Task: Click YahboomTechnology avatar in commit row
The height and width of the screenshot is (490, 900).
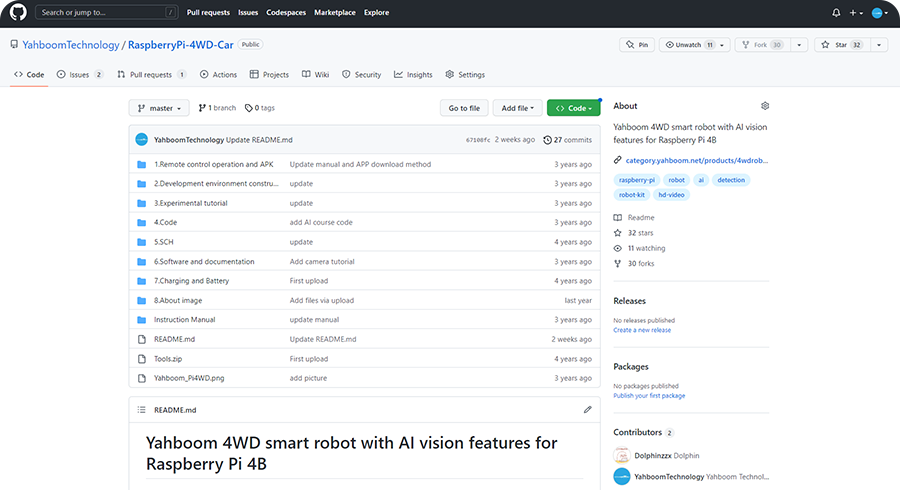Action: tap(141, 139)
